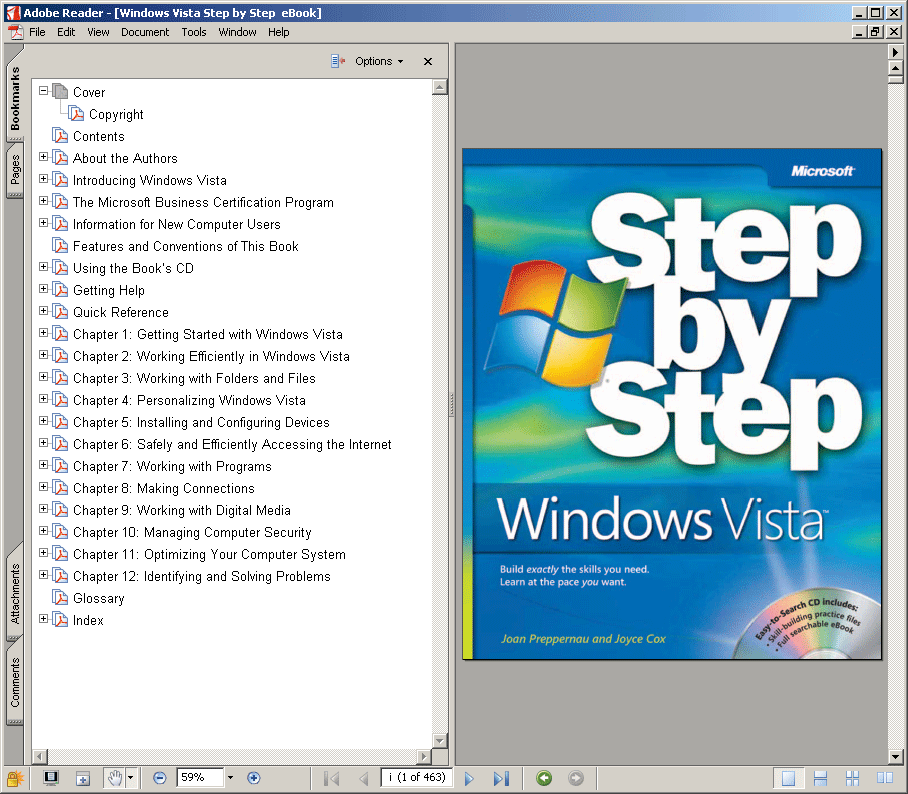Click the bookmarks panel scroll up arrow
This screenshot has height=794, width=908.
(x=440, y=87)
